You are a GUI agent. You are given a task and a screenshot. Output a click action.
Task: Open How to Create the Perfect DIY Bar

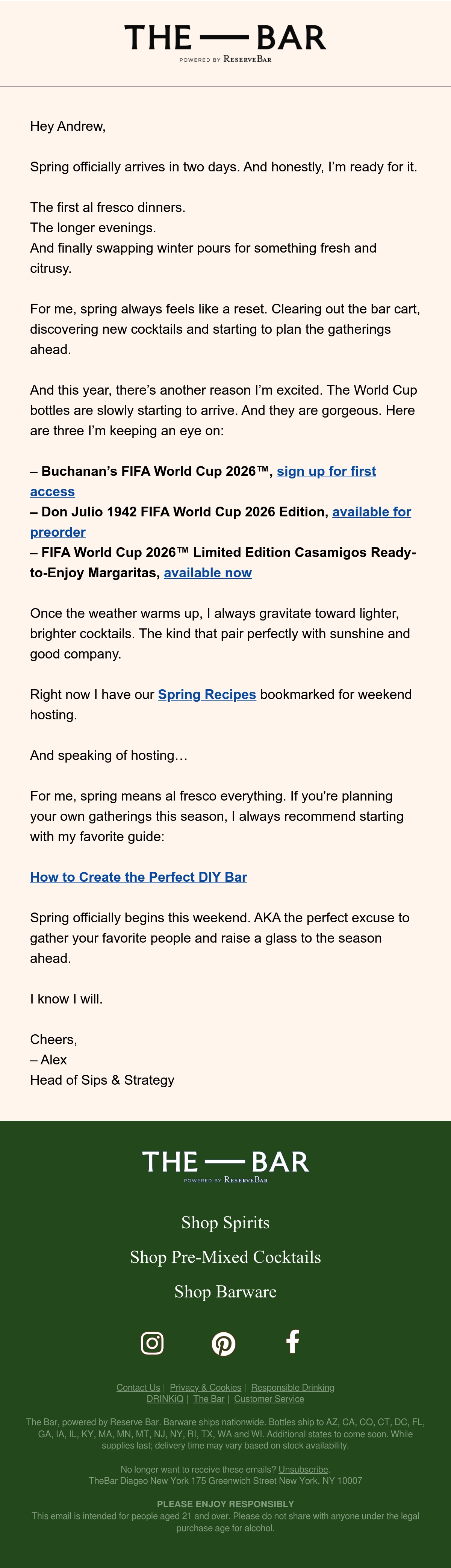[139, 877]
